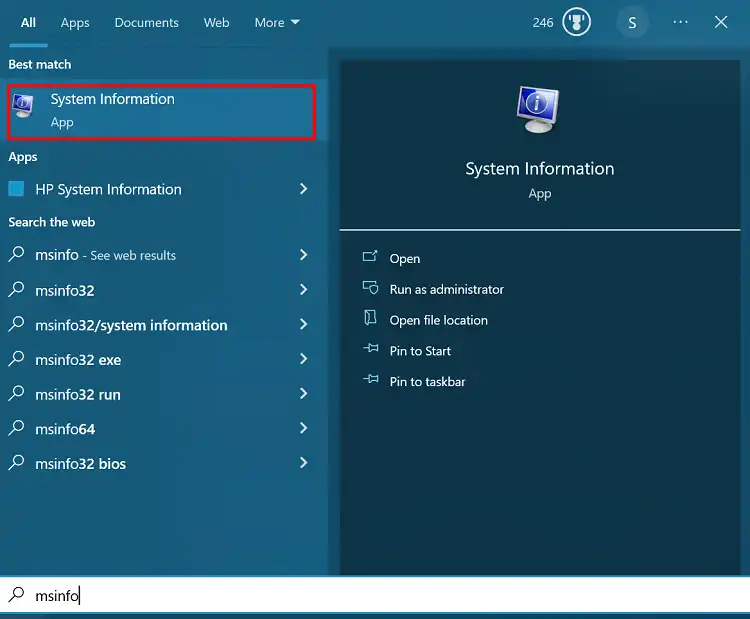Click the Run as administrator shield icon
Viewport: 750px width, 619px height.
click(x=370, y=287)
